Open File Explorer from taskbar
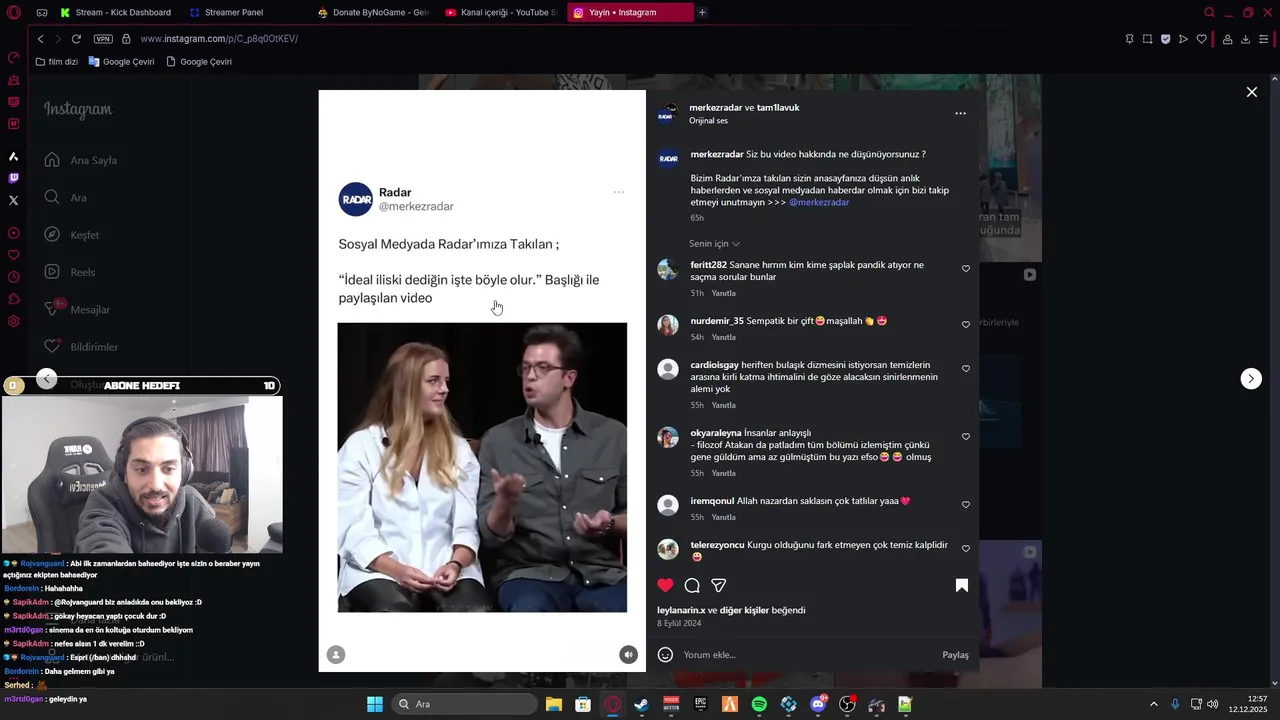This screenshot has height=720, width=1280. click(554, 704)
